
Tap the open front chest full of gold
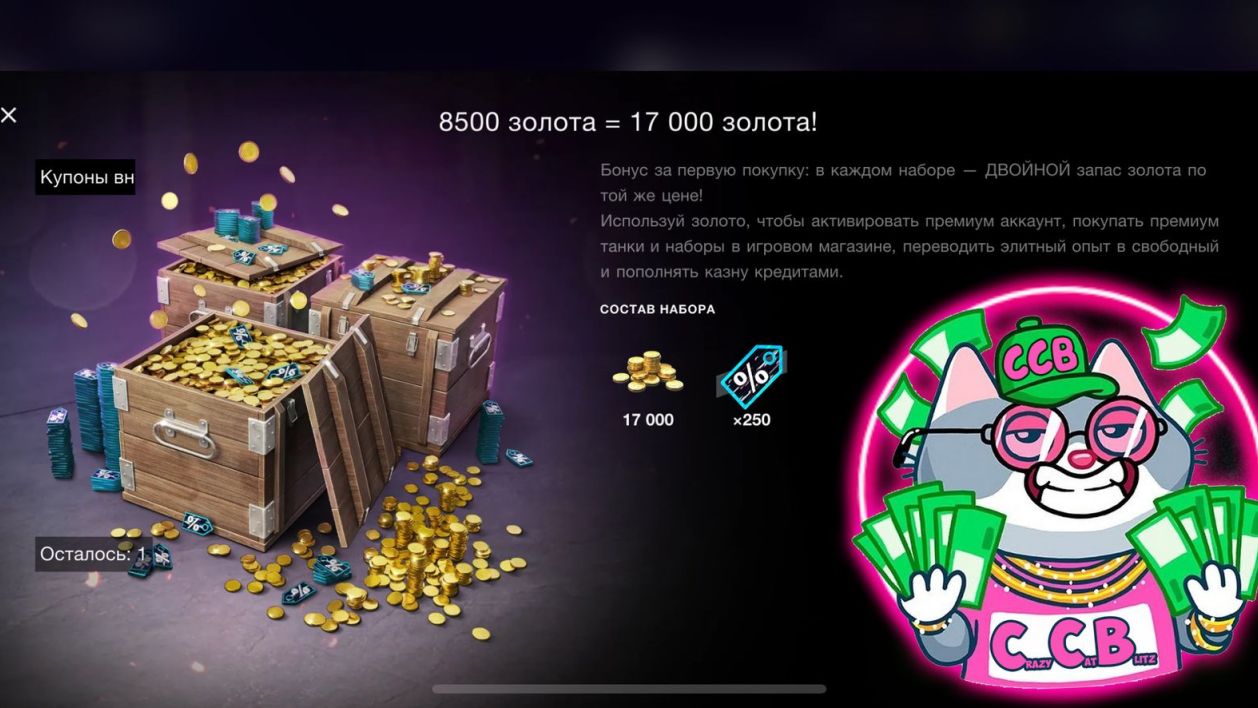(228, 420)
